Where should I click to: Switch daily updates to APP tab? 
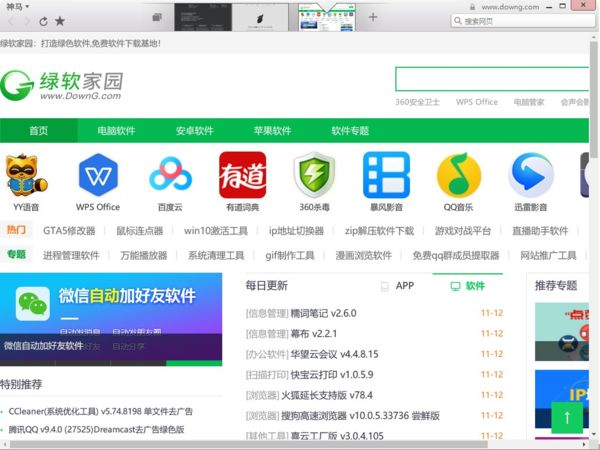[x=398, y=286]
